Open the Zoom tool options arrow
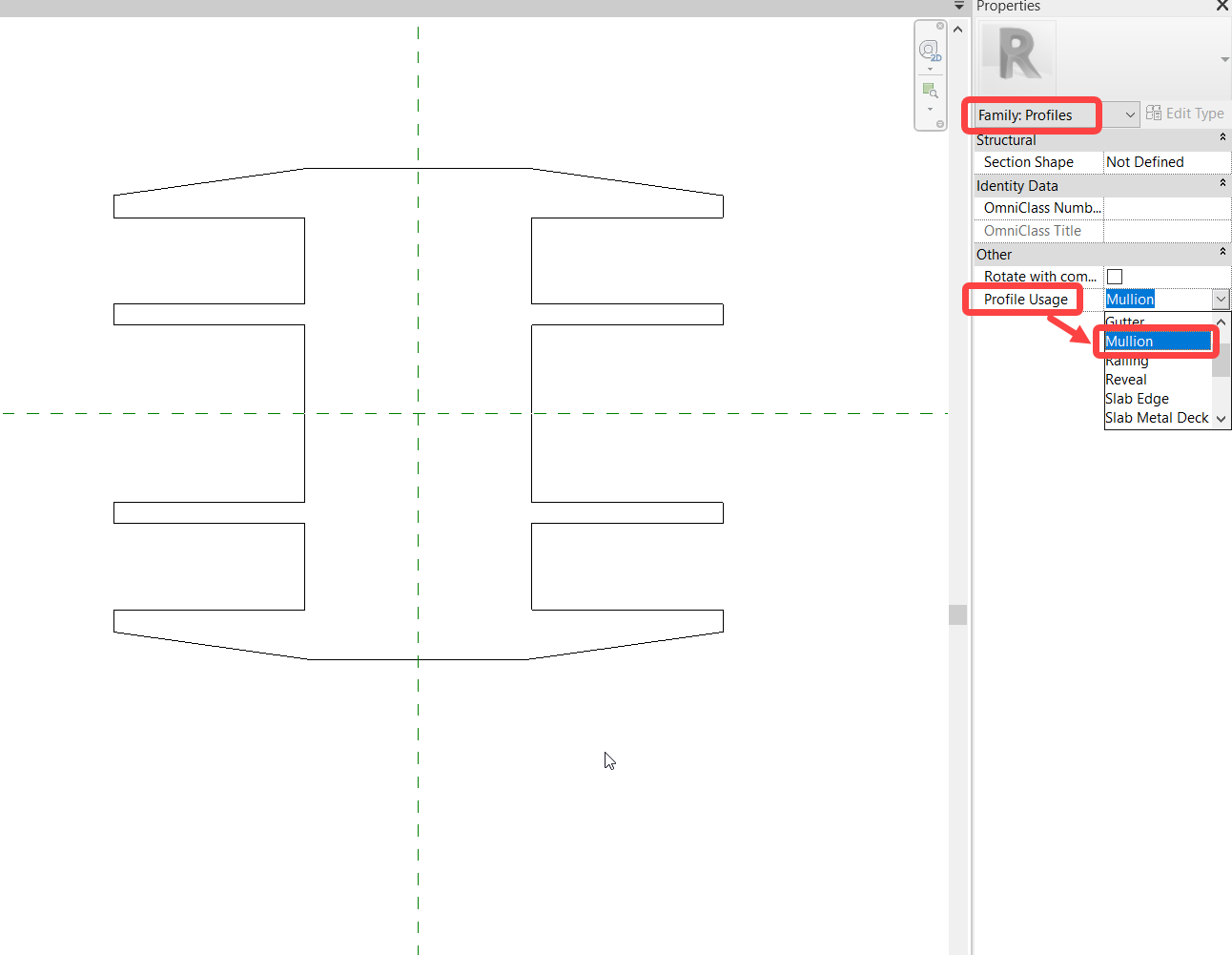Image resolution: width=1232 pixels, height=955 pixels. 929,107
